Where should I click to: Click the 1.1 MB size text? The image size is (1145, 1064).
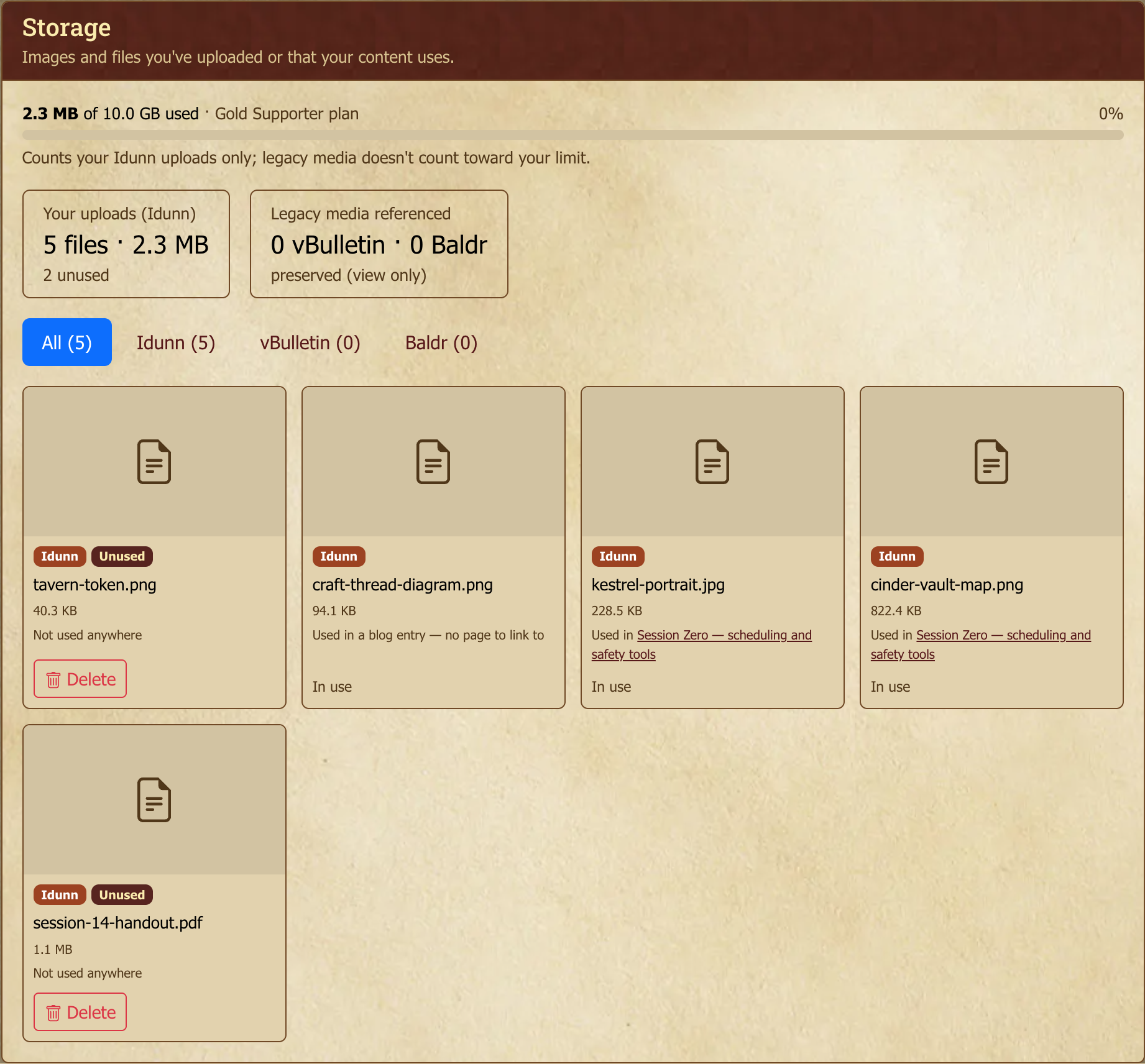point(53,950)
